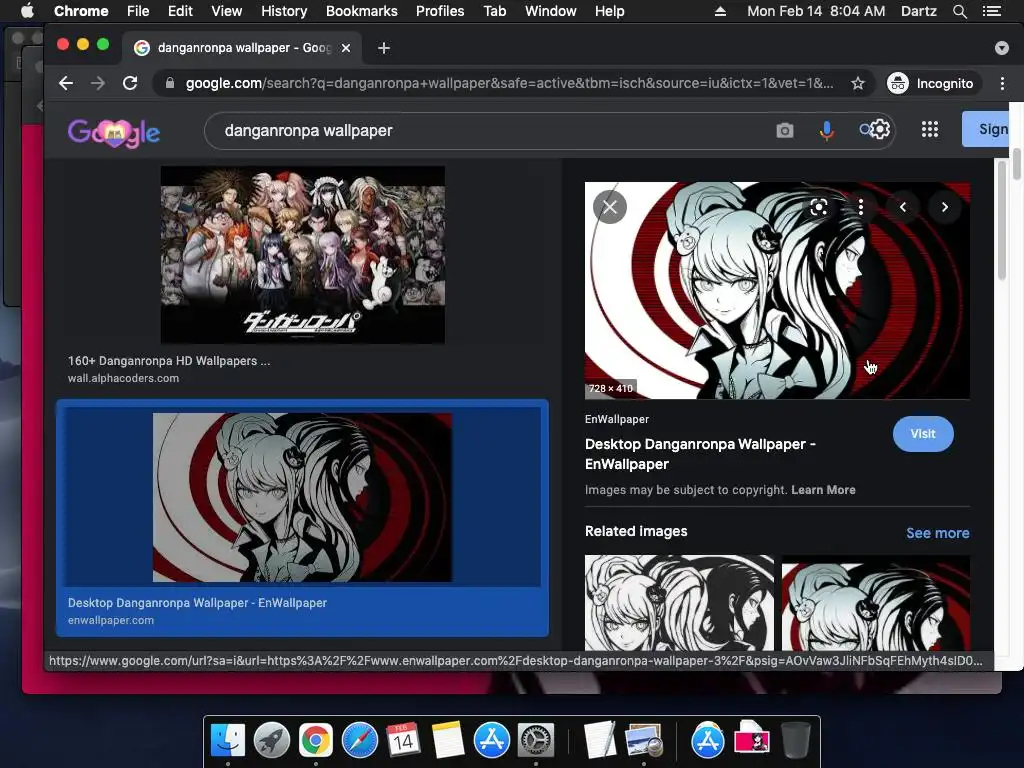Open the first black-and-white related image
This screenshot has width=1024, height=768.
(679, 603)
